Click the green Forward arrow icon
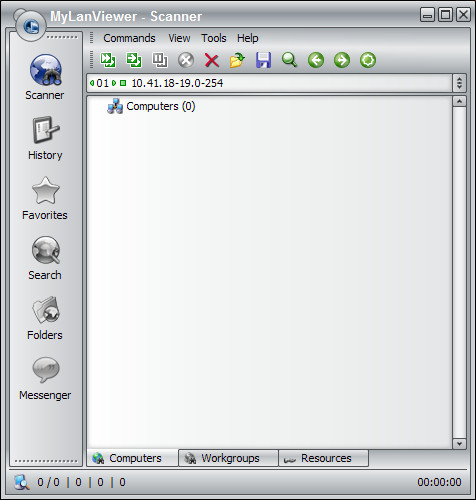This screenshot has width=476, height=500. coord(342,60)
